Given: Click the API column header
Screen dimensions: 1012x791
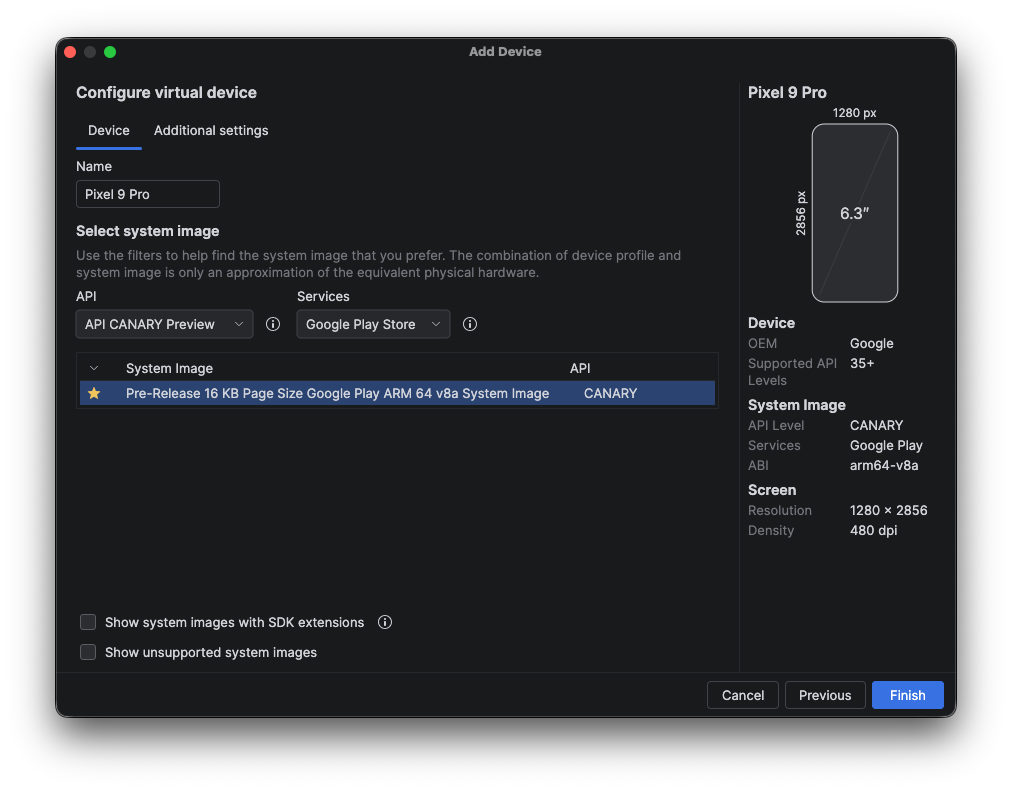Looking at the screenshot, I should click(x=580, y=368).
